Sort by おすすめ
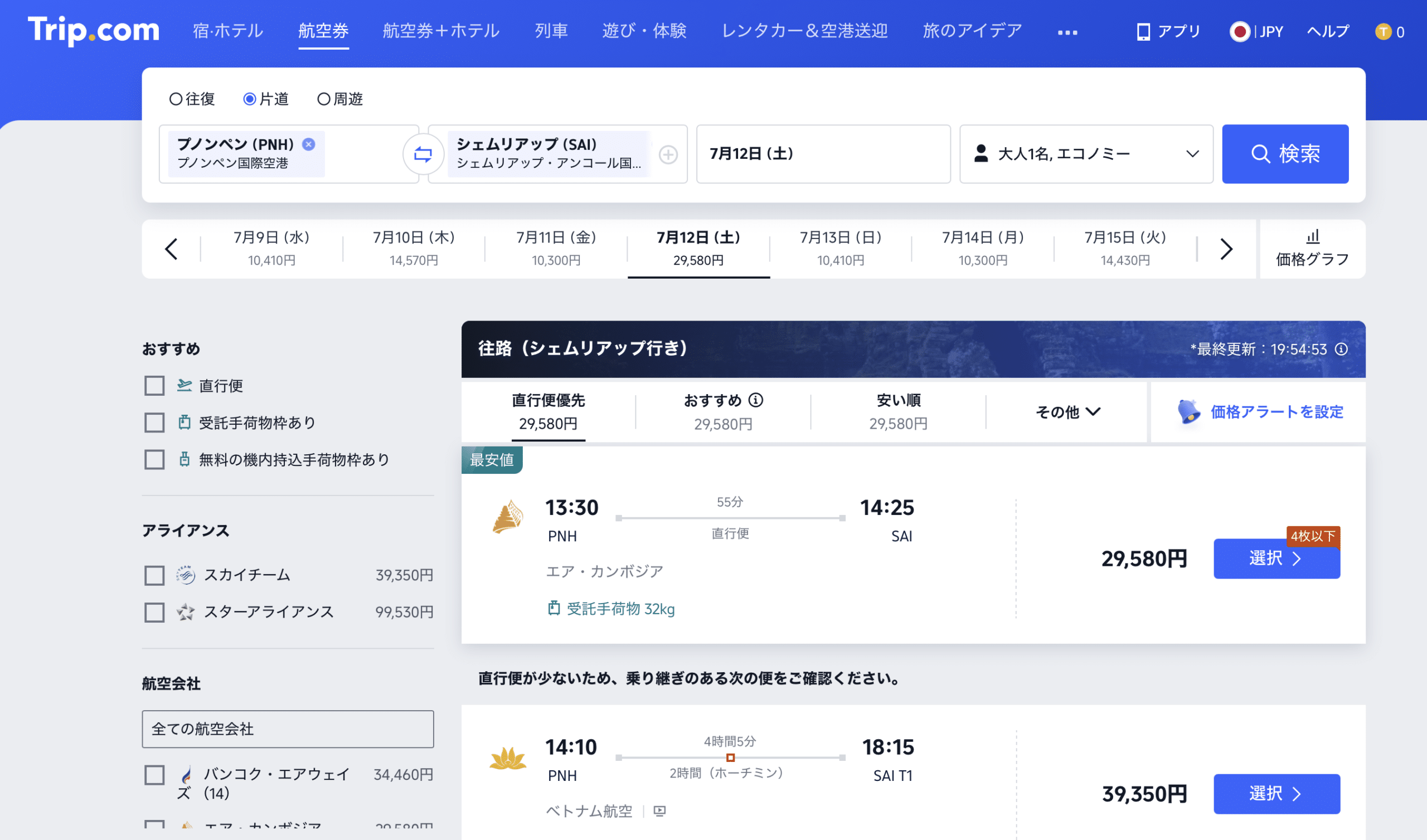Image resolution: width=1427 pixels, height=840 pixels. (723, 412)
